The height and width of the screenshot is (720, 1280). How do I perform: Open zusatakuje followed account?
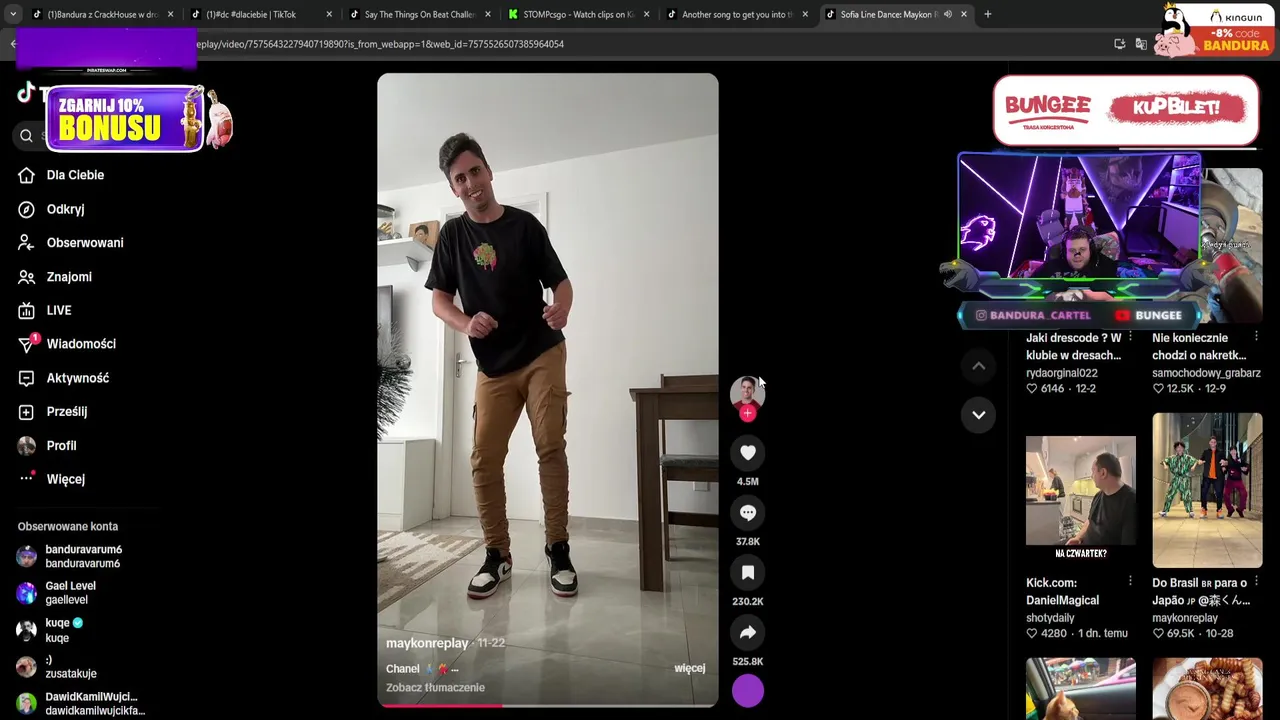pyautogui.click(x=70, y=667)
